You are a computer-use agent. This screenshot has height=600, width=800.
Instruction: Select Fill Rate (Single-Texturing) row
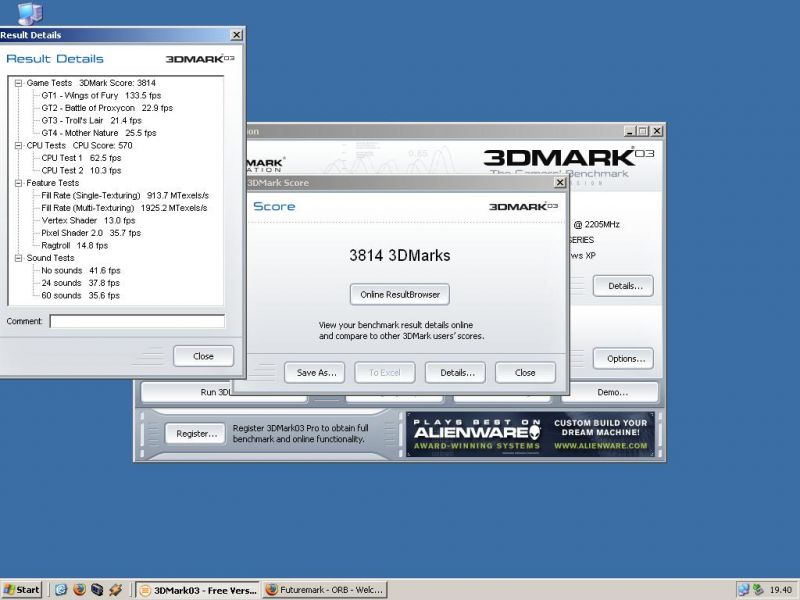(x=125, y=195)
